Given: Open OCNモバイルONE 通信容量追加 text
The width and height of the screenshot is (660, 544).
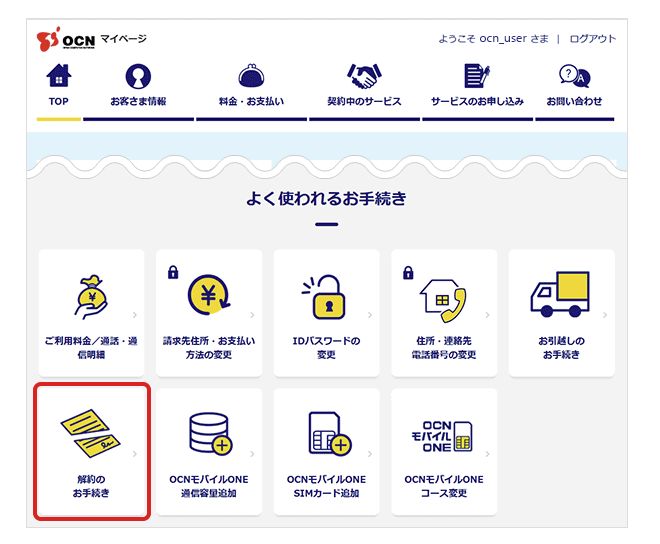Looking at the screenshot, I should click(x=209, y=486).
